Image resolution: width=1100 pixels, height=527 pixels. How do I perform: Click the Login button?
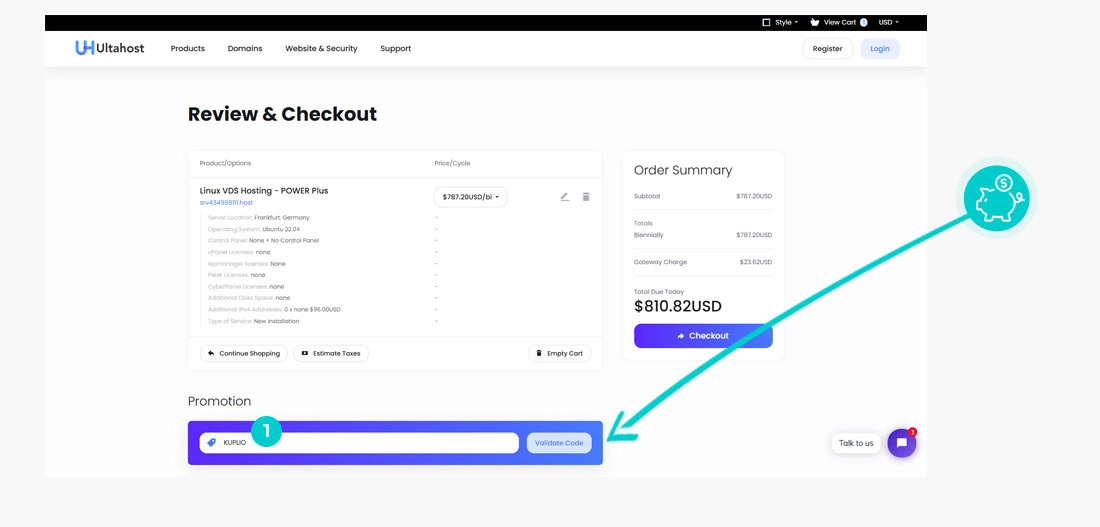880,48
